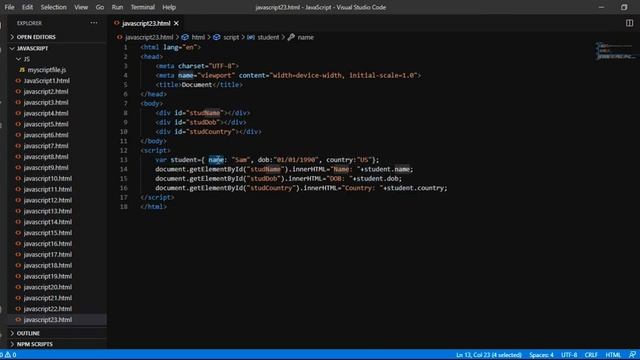640x360 pixels.
Task: Open the Edit menu
Action: pos(27,7)
